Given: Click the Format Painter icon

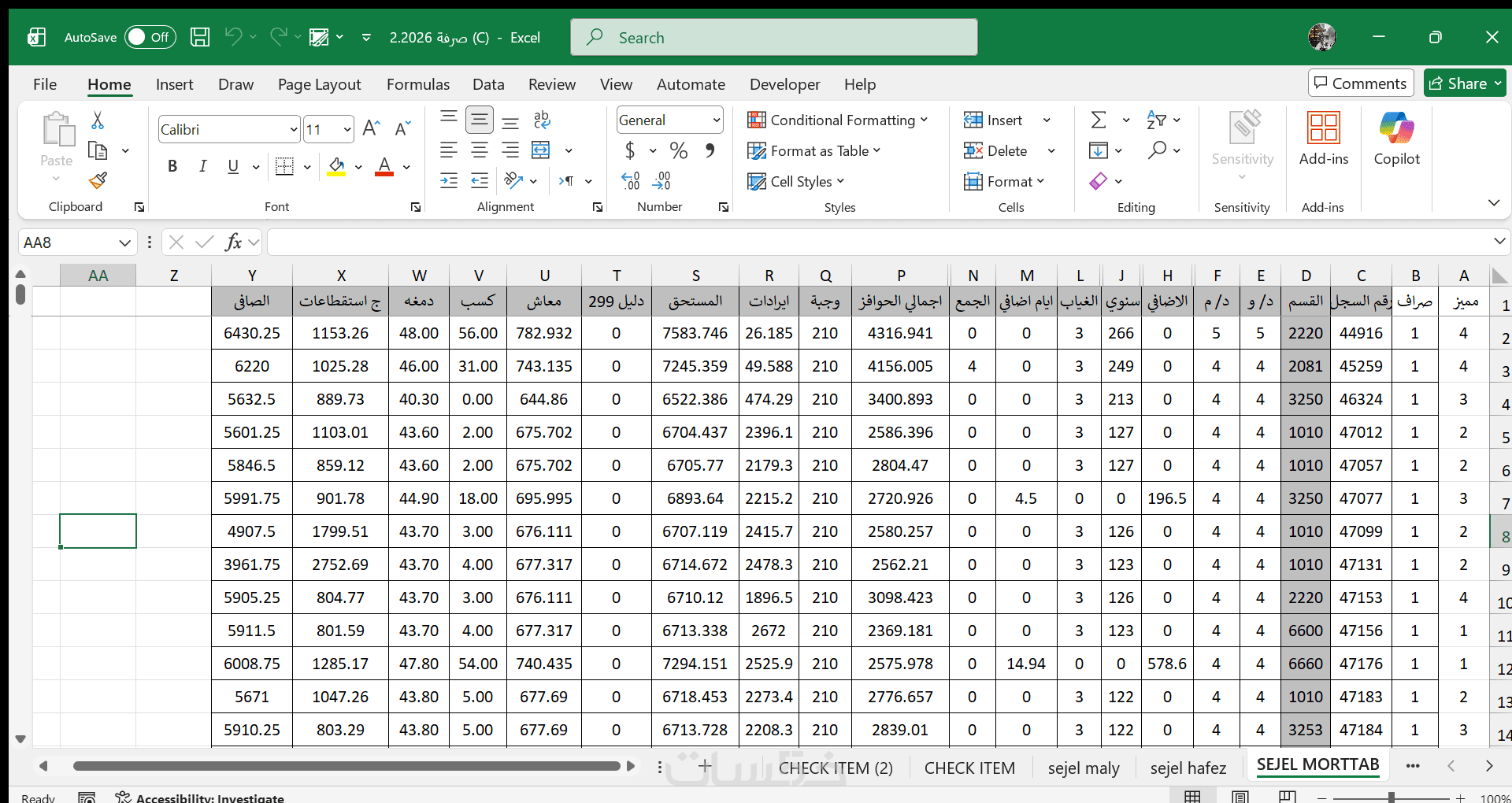Looking at the screenshot, I should (x=98, y=181).
